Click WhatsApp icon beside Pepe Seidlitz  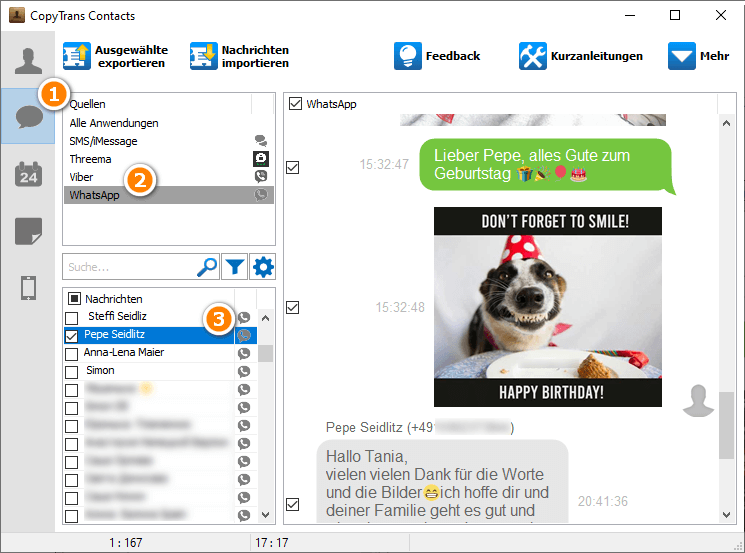244,335
